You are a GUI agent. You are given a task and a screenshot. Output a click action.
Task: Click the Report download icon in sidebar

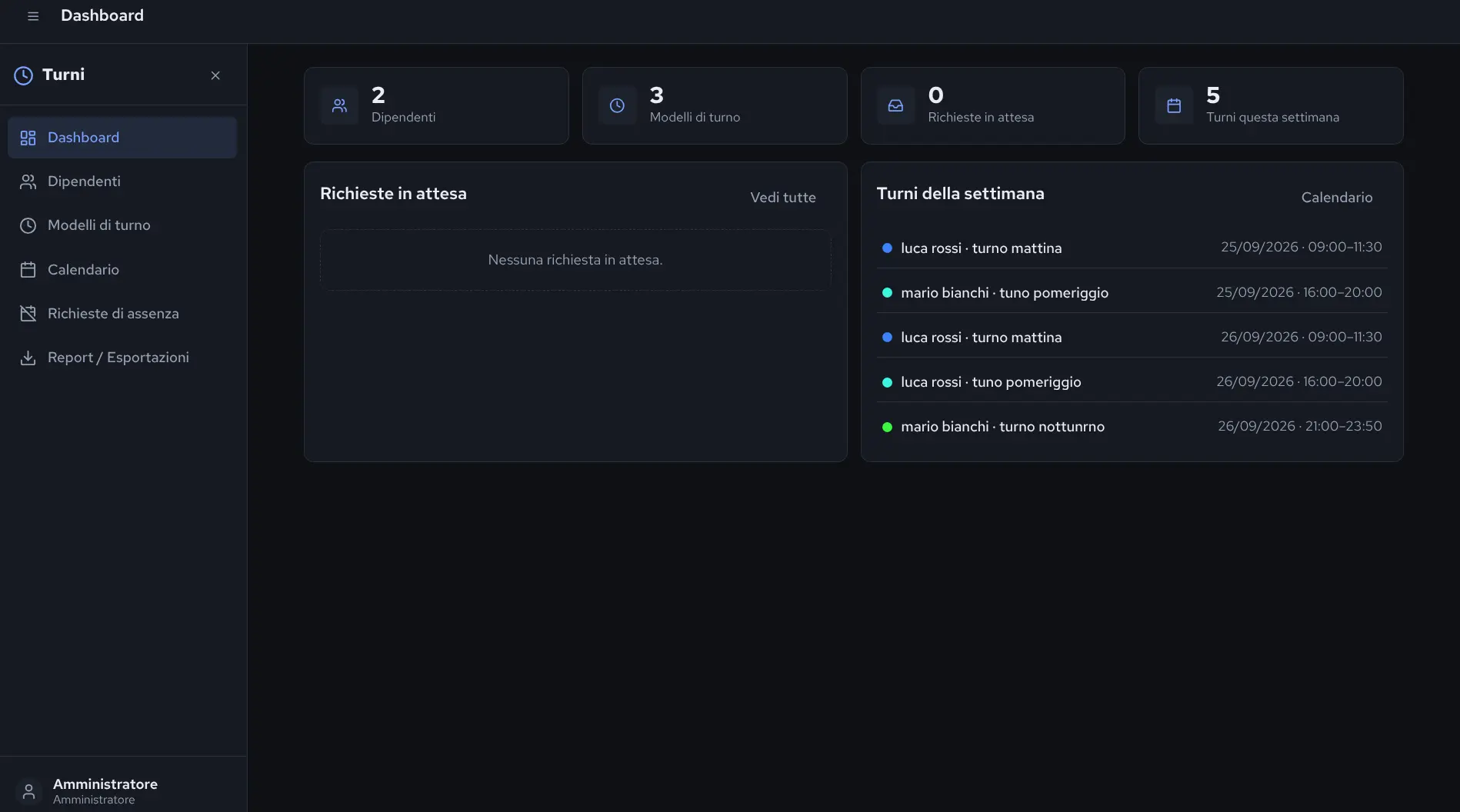click(28, 358)
